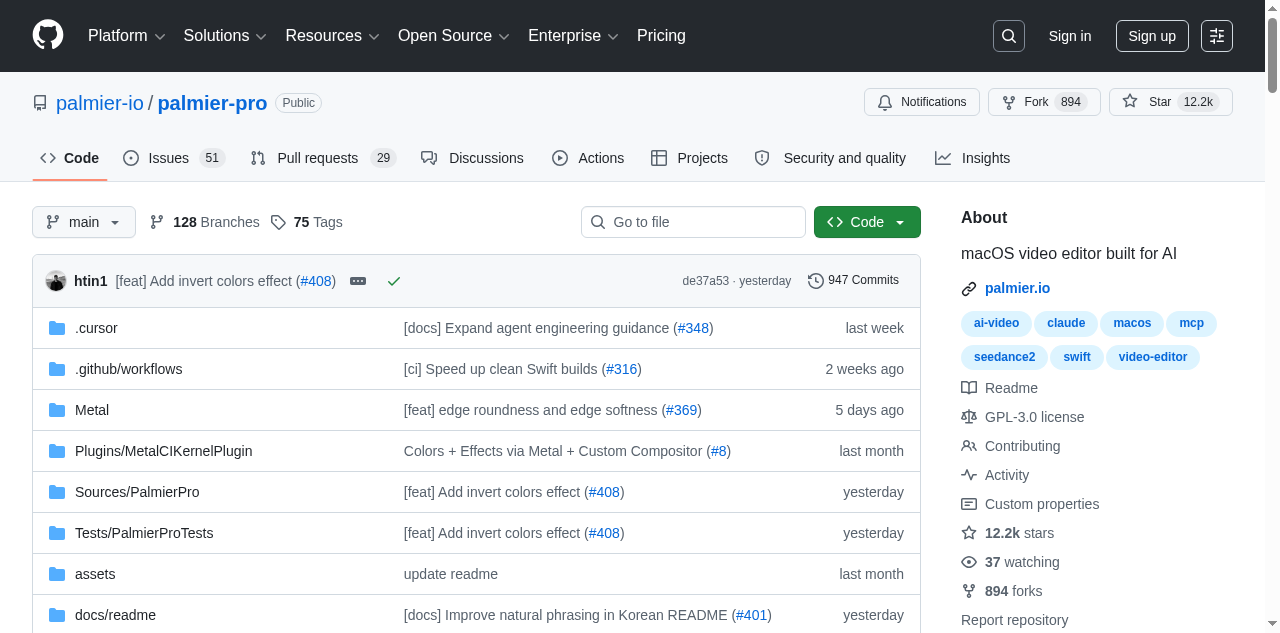Expand the Platform menu
The width and height of the screenshot is (1280, 633).
pos(126,36)
